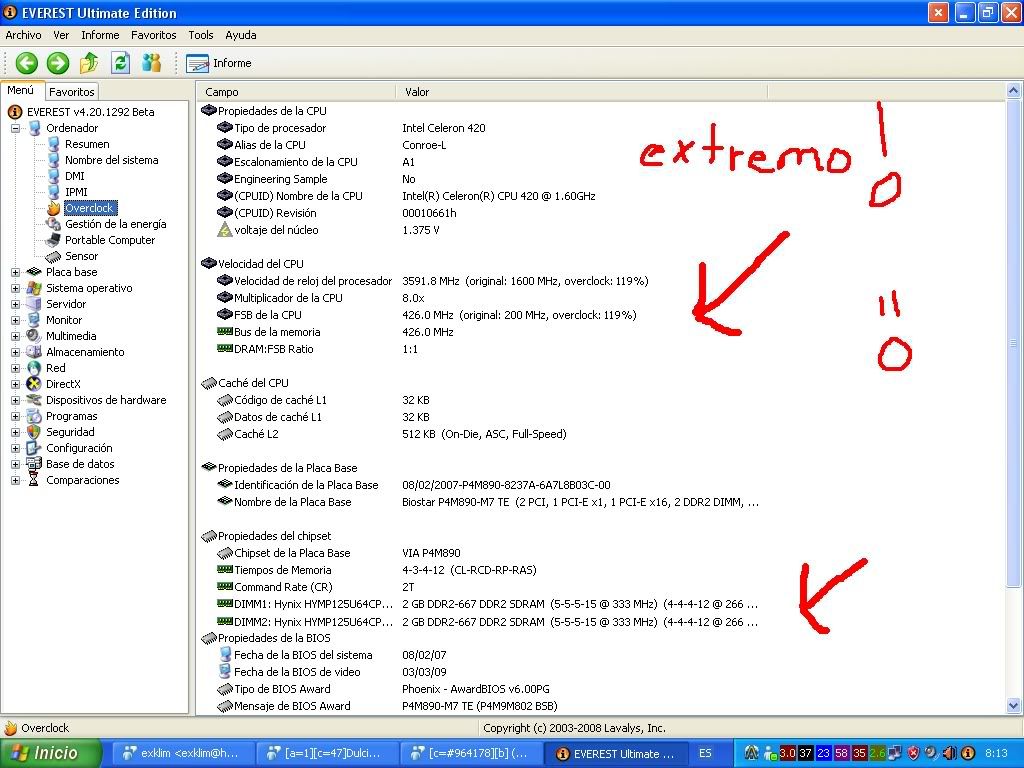Expand the Programas tree node
Screen dimensions: 1024x768
[16, 416]
